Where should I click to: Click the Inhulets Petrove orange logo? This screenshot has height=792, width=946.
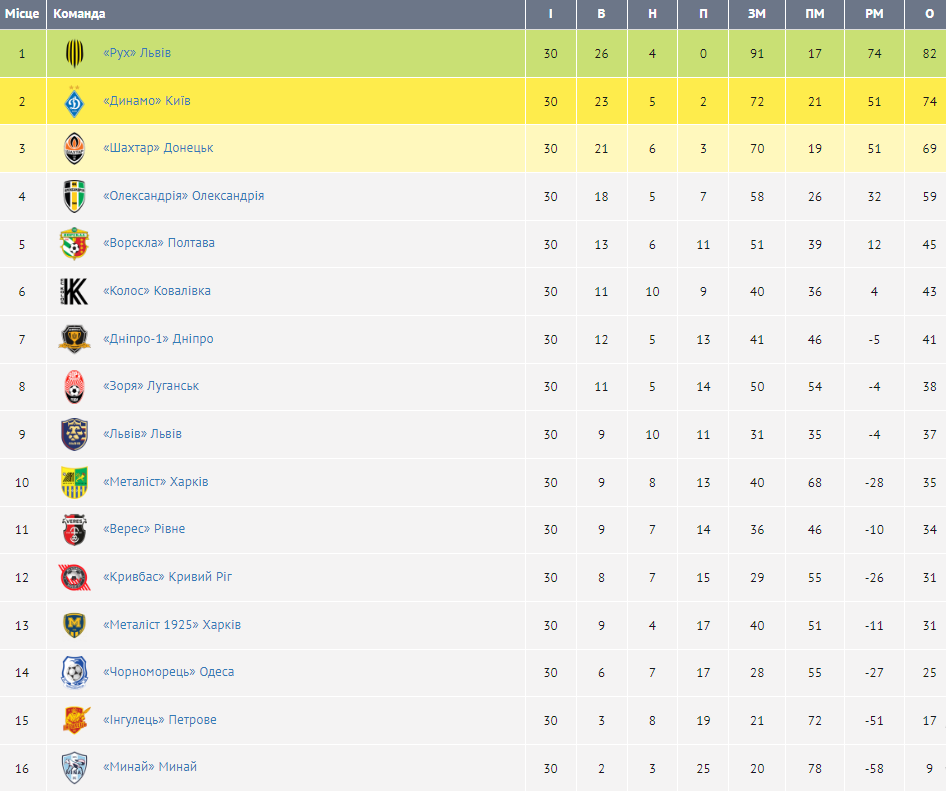point(74,720)
